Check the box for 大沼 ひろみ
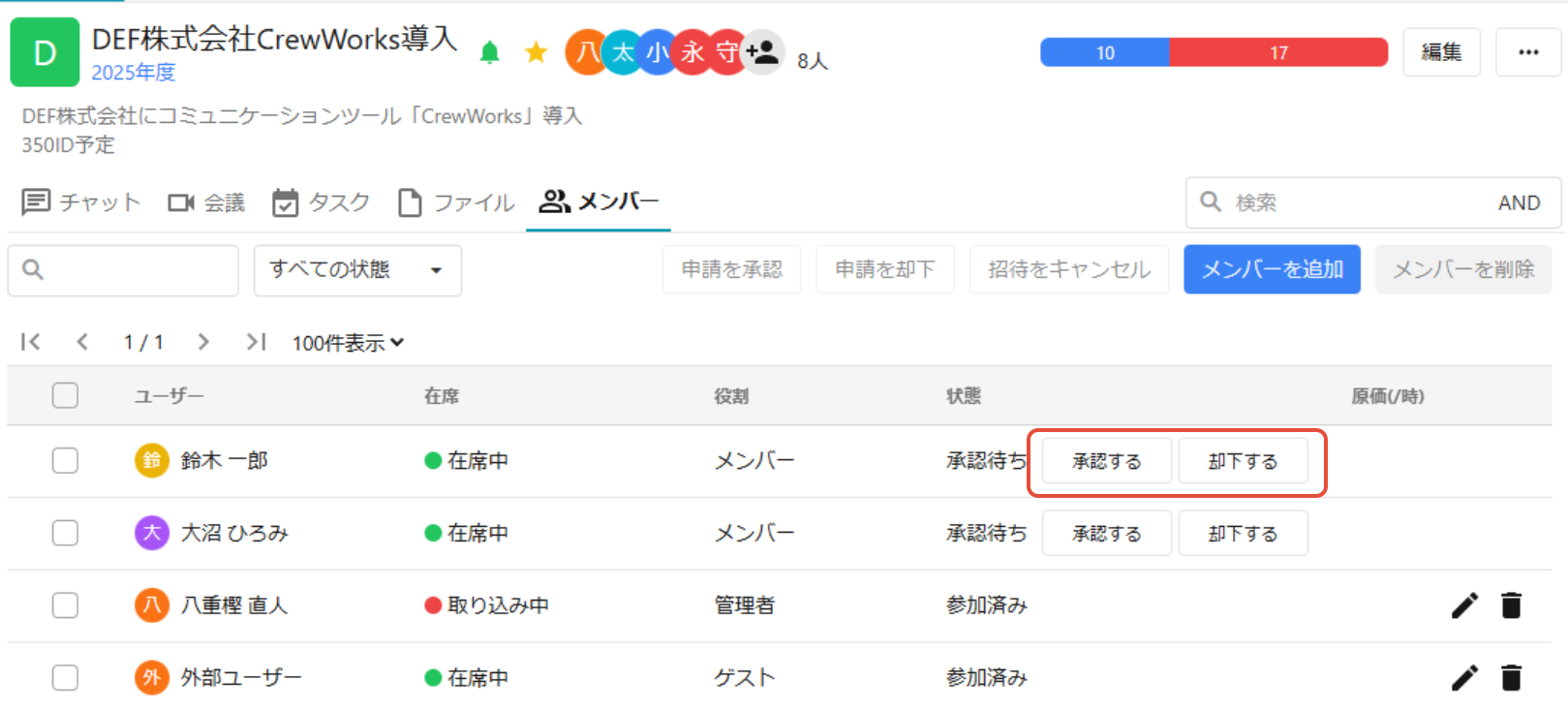The image size is (1568, 711). (65, 533)
